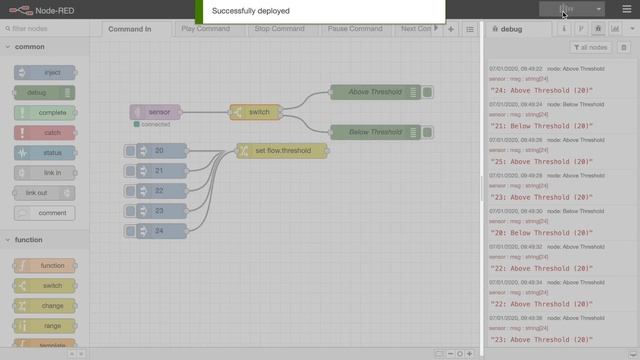Click the Node-RED logo in header

42,11
